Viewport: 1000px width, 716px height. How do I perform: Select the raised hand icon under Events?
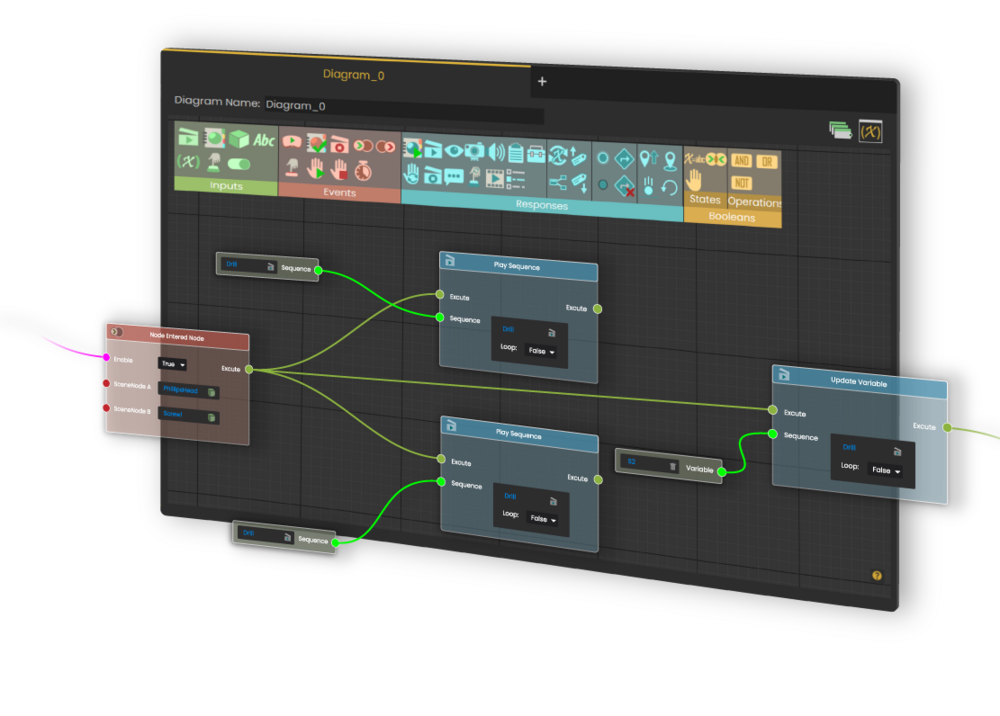316,170
